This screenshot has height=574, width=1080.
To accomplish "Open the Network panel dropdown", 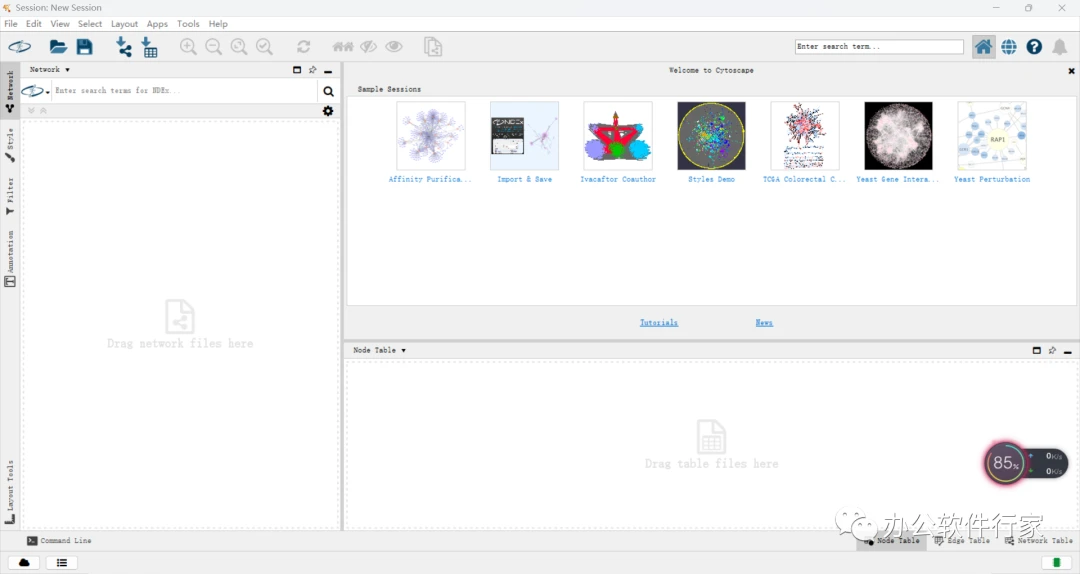I will click(49, 70).
